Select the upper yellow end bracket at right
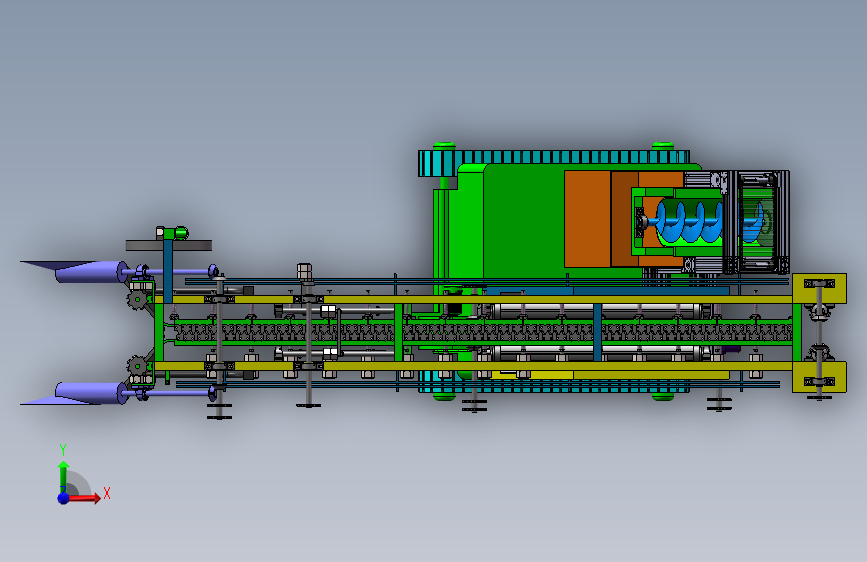Screen dimensions: 867x562 [x=819, y=288]
